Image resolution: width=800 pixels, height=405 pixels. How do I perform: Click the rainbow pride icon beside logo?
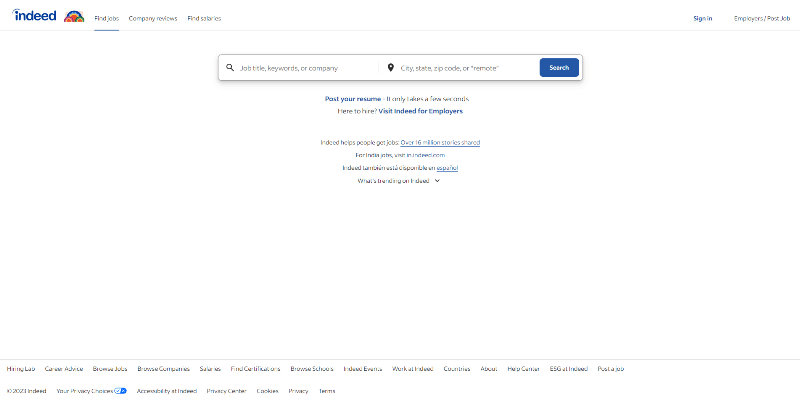[x=74, y=16]
